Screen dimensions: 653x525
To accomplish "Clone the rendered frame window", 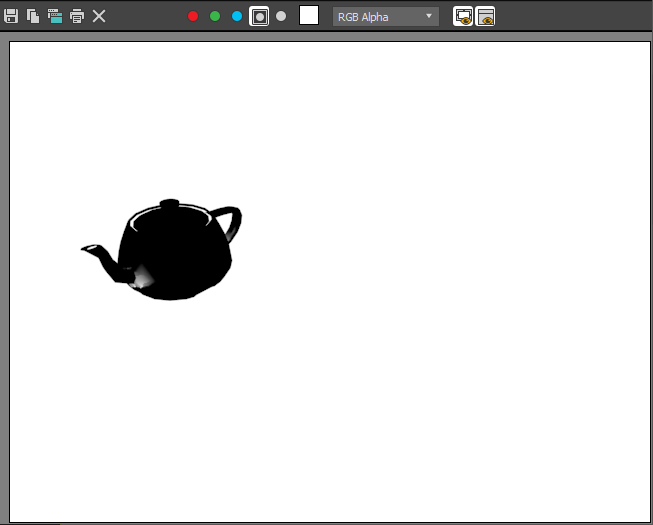I will coord(55,16).
